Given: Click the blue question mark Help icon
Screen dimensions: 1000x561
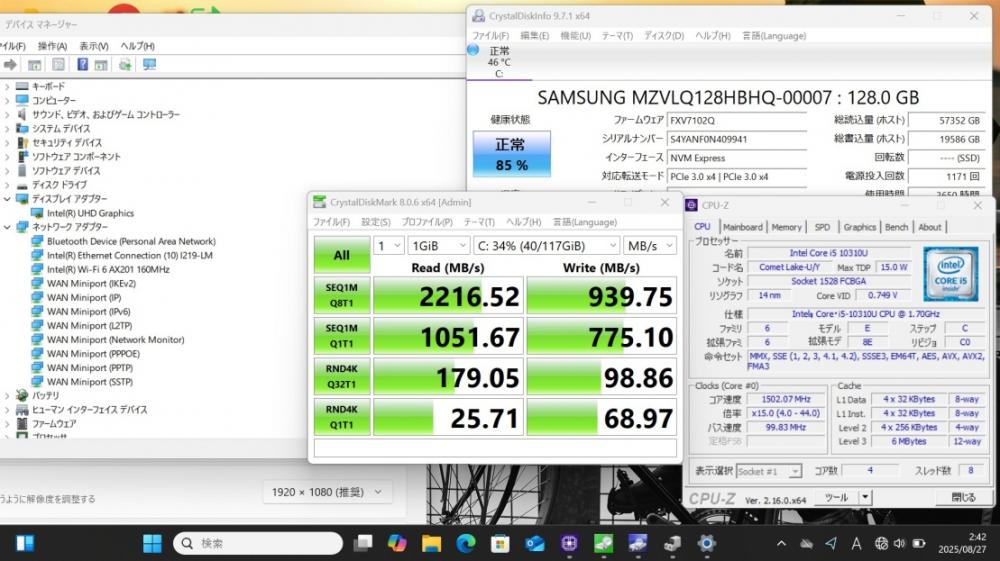Looking at the screenshot, I should 82,64.
